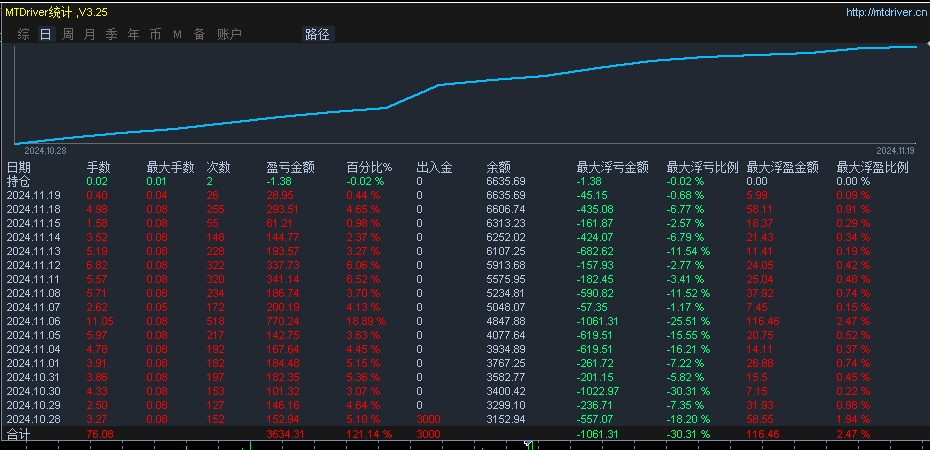Open the 季 quarterly tab
This screenshot has width=930, height=450.
(x=112, y=34)
